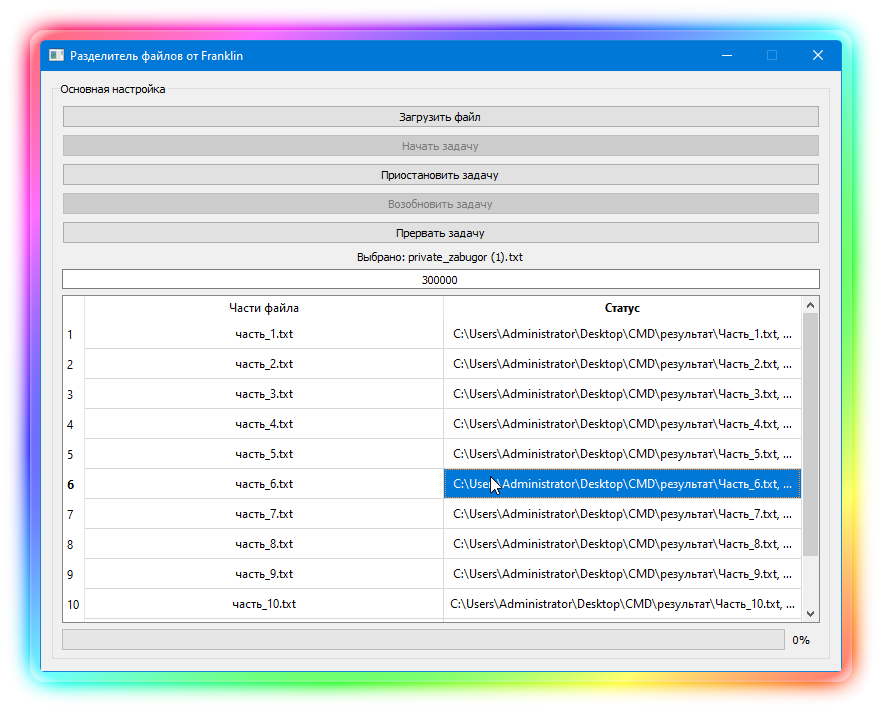Select row header number 5
The image size is (882, 712).
pos(73,454)
